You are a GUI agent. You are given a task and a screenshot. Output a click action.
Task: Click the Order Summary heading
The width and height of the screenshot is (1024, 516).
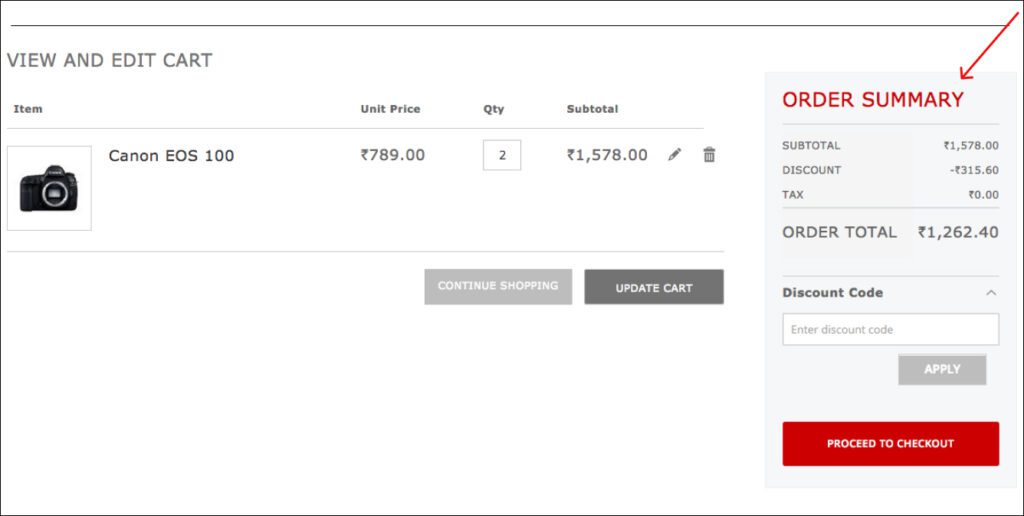pos(873,100)
